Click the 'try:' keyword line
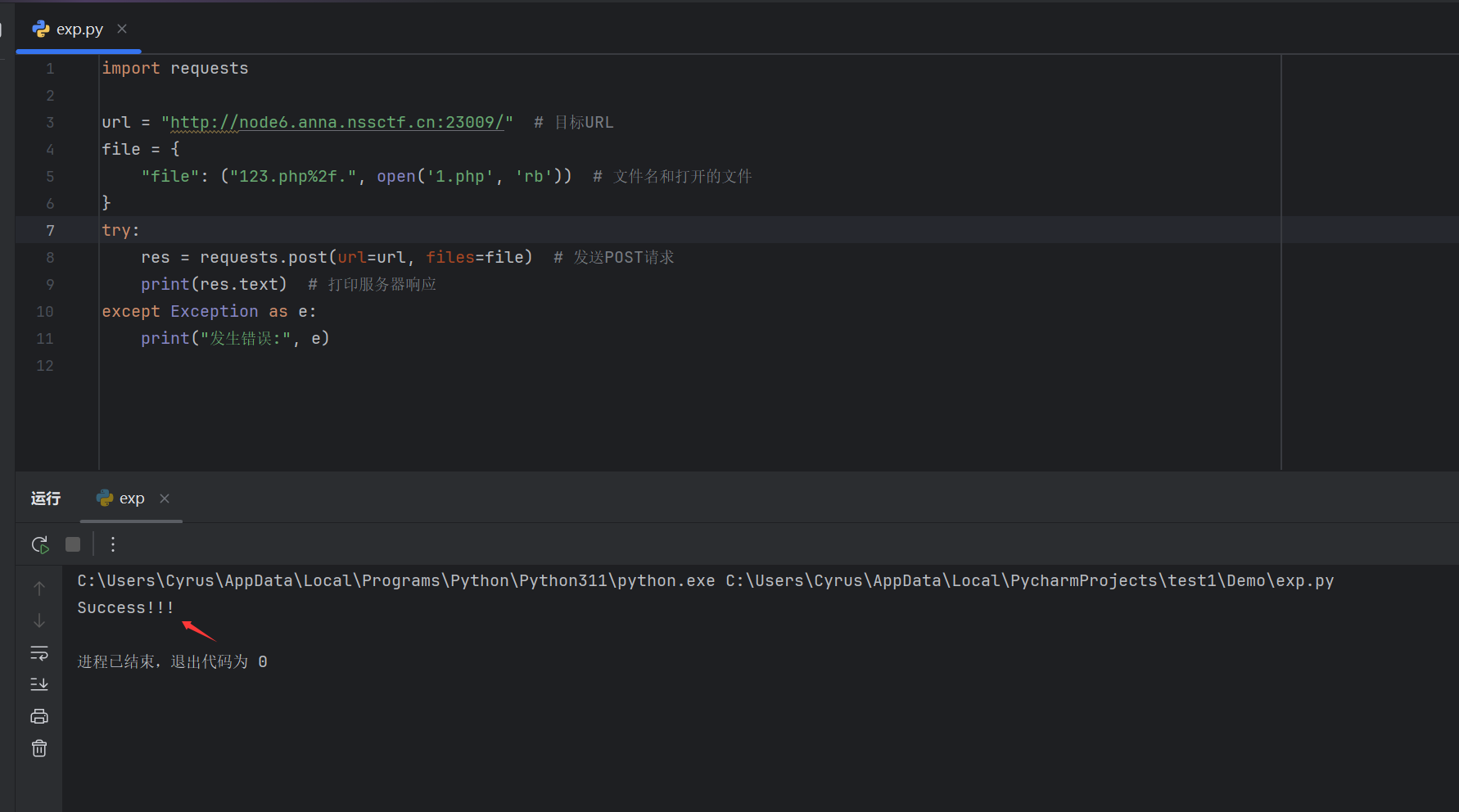Screen dimensions: 1459x812 pos(121,230)
